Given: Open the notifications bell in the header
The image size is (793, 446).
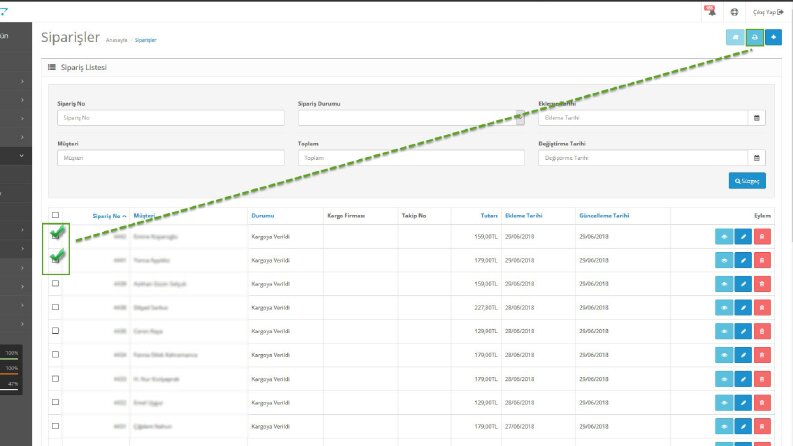Looking at the screenshot, I should (711, 11).
